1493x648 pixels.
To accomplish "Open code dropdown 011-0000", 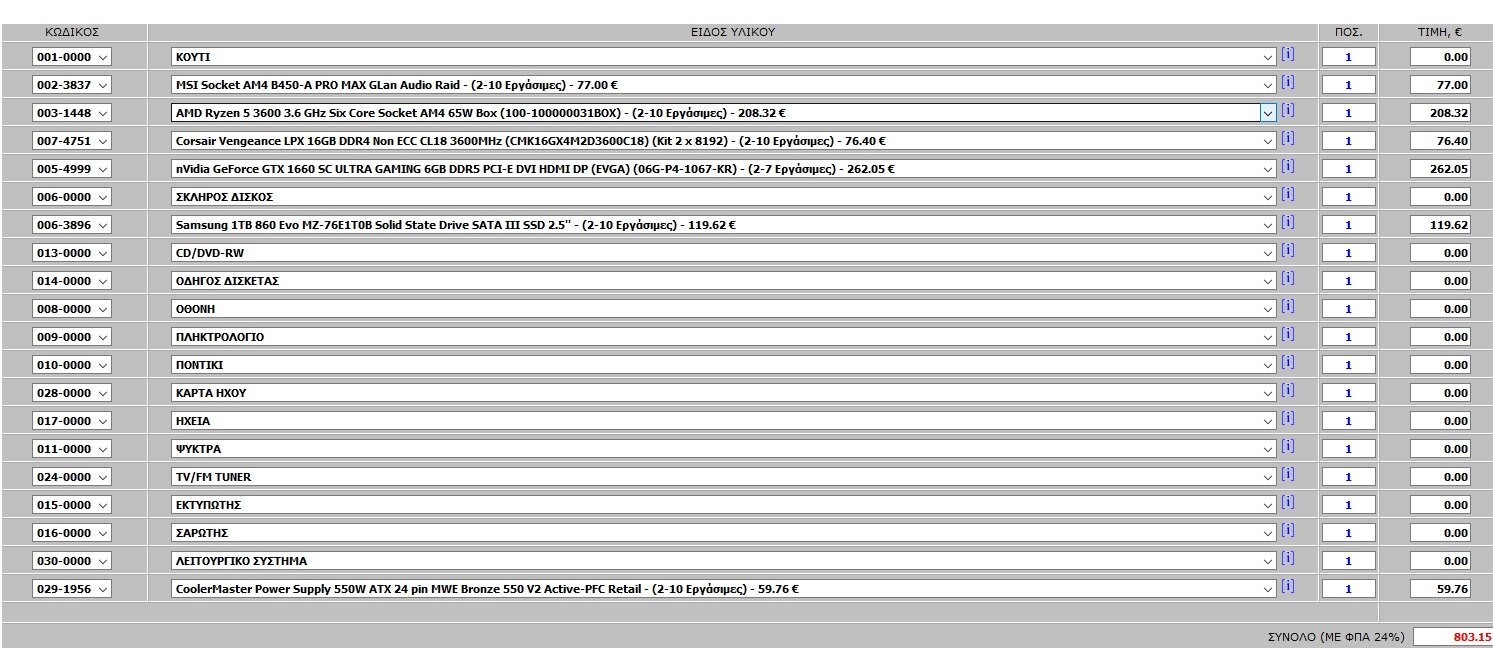I will (x=72, y=449).
